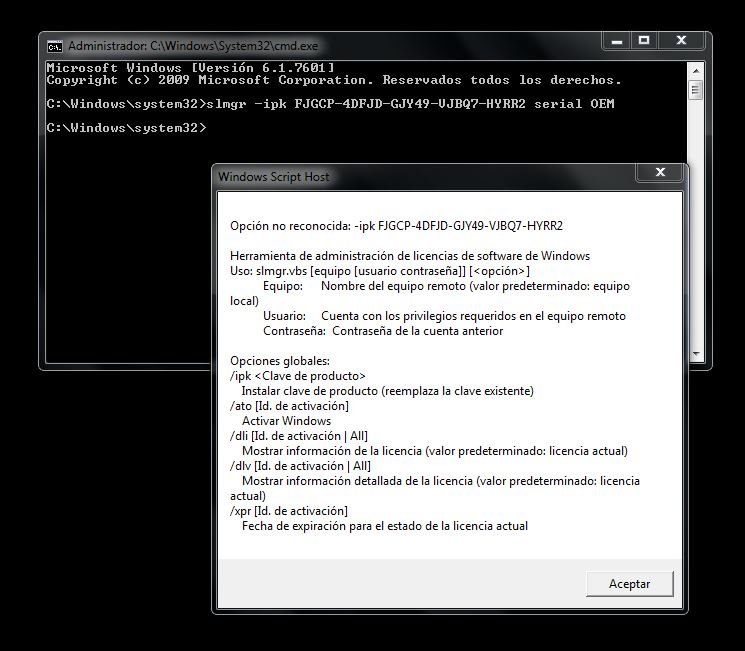Click the Windows Script Host title bar

point(423,177)
